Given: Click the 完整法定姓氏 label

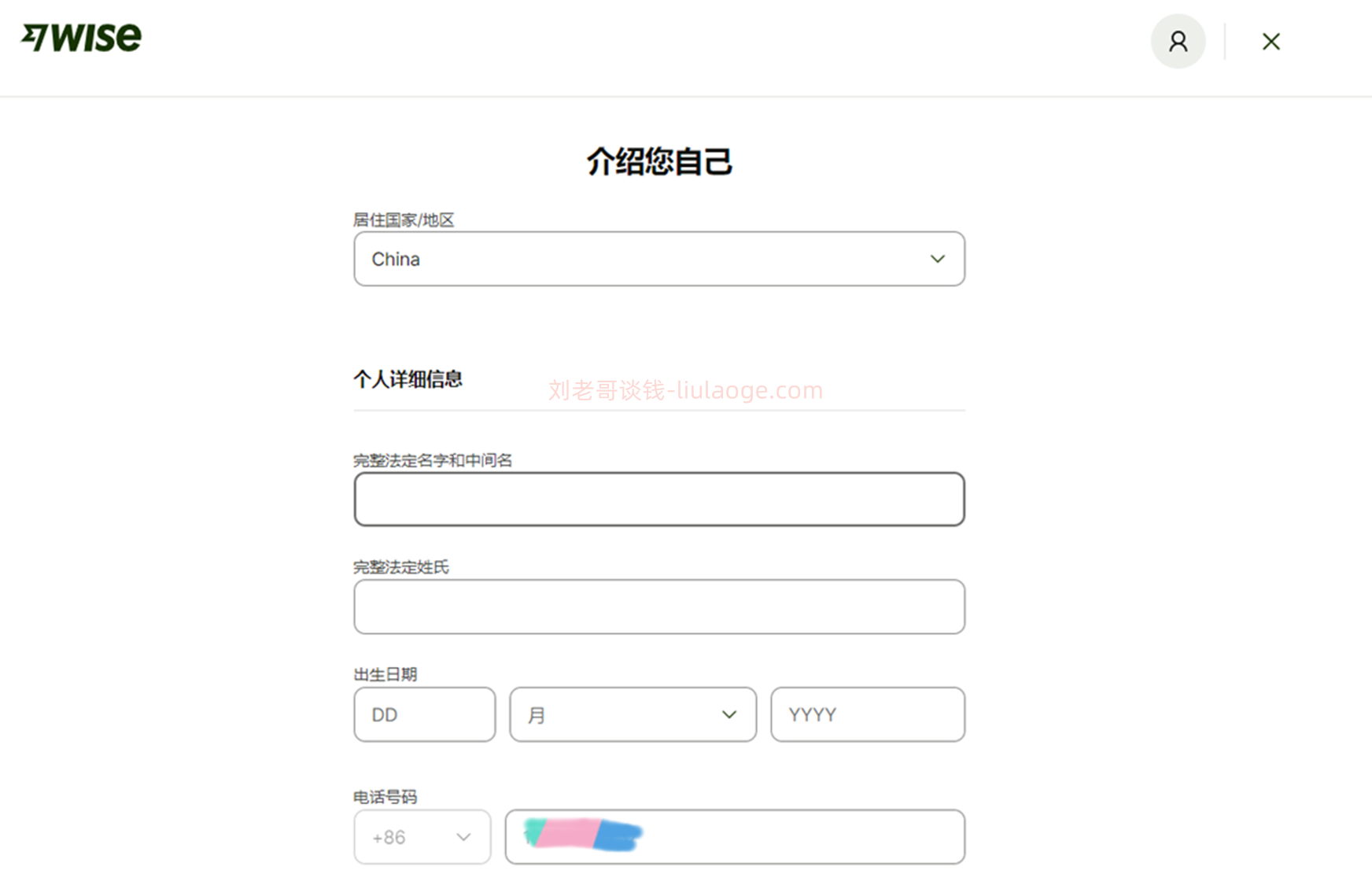Looking at the screenshot, I should tap(401, 567).
